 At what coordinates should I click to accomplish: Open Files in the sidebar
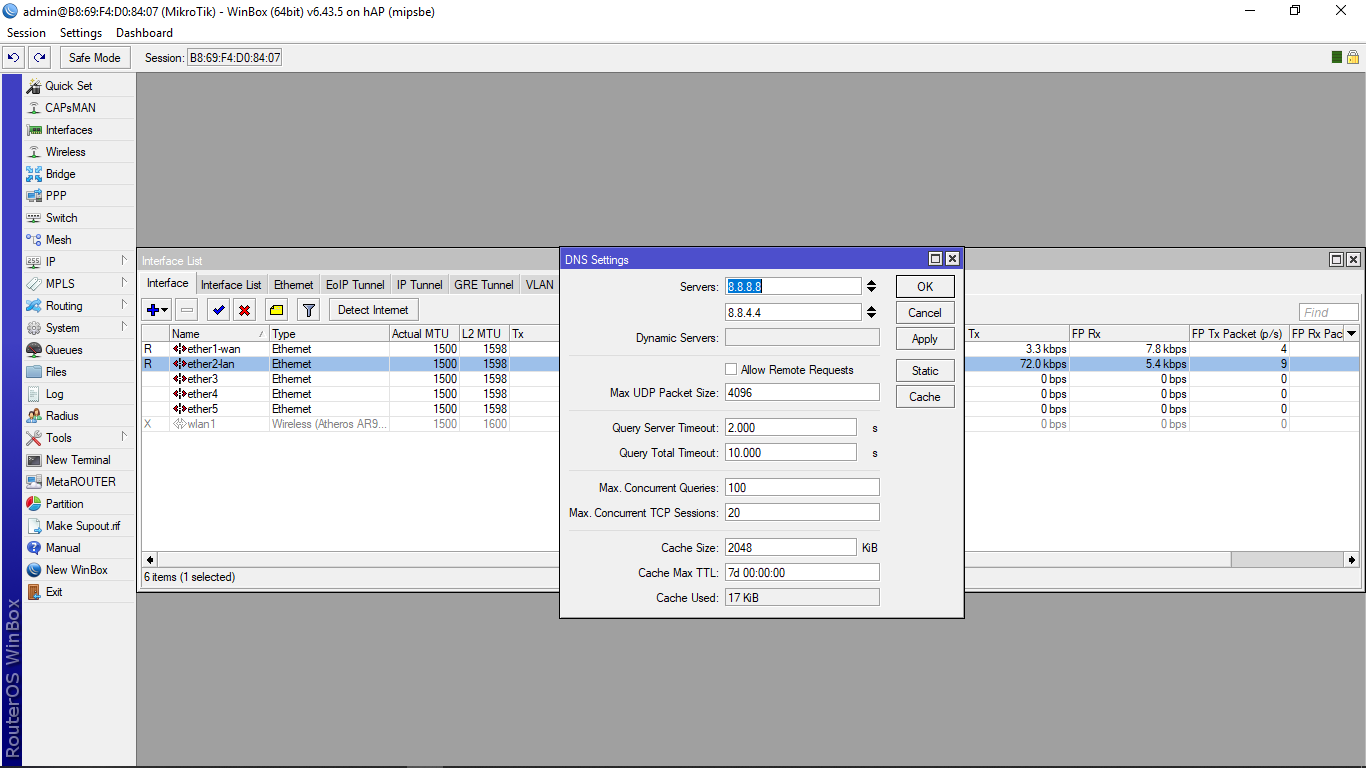[79, 372]
